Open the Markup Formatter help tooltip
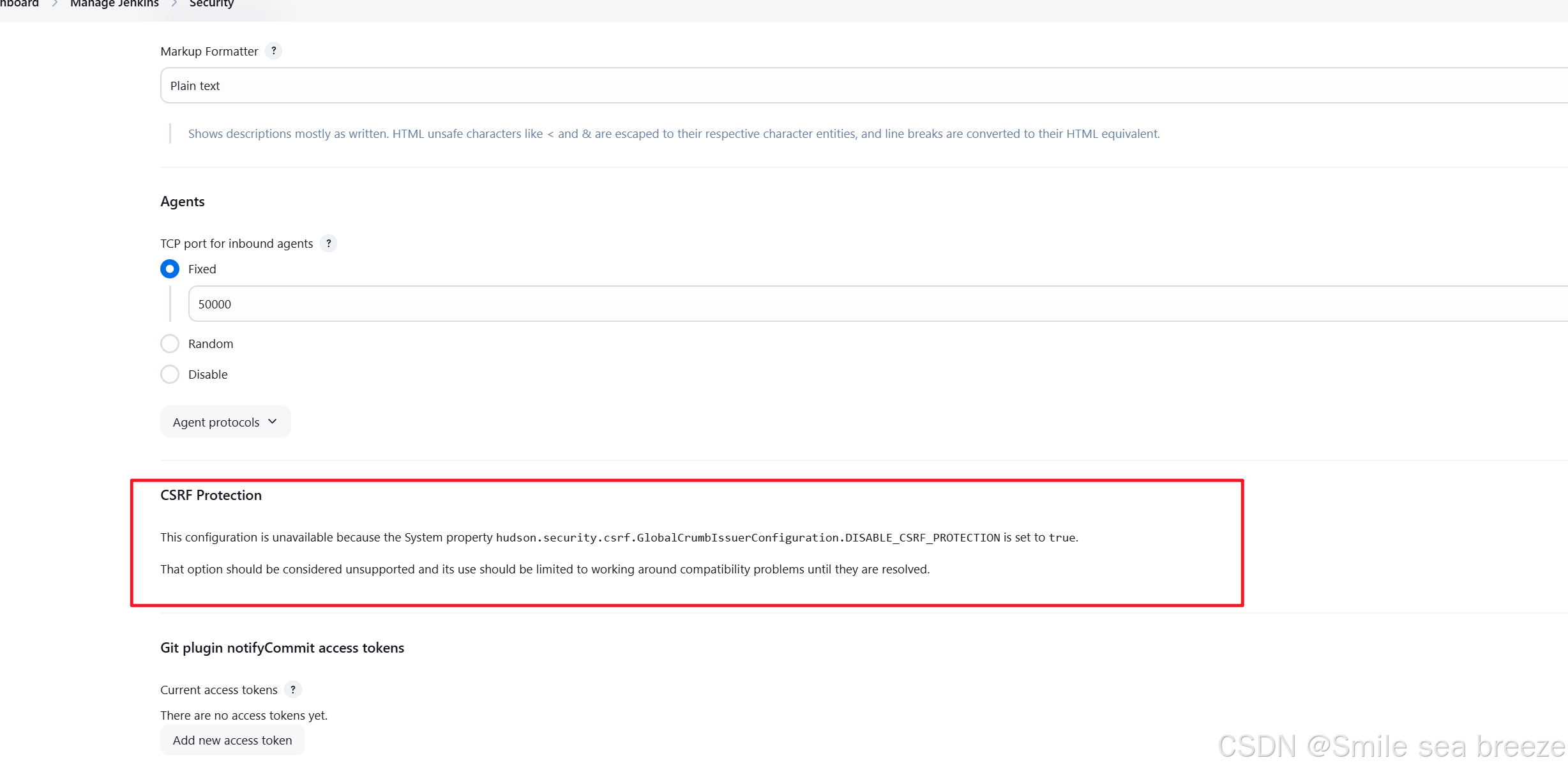The width and height of the screenshot is (1568, 772). coord(273,51)
